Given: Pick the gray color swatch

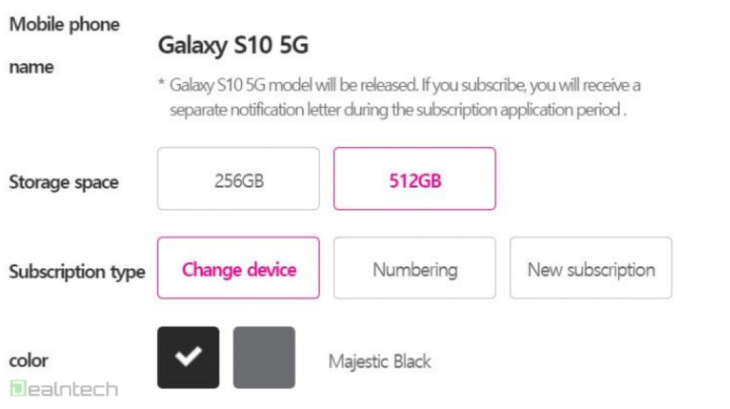Looking at the screenshot, I should point(264,357).
